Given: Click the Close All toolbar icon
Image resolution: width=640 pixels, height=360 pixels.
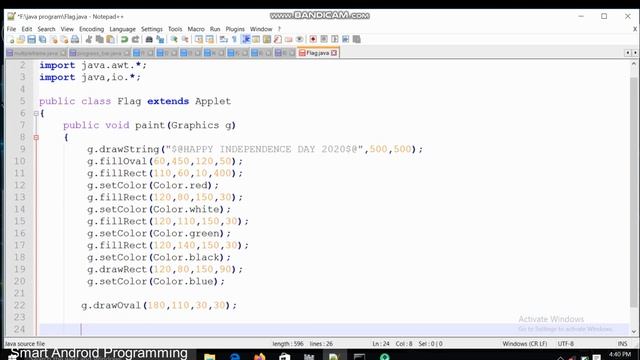Looking at the screenshot, I should [64, 40].
